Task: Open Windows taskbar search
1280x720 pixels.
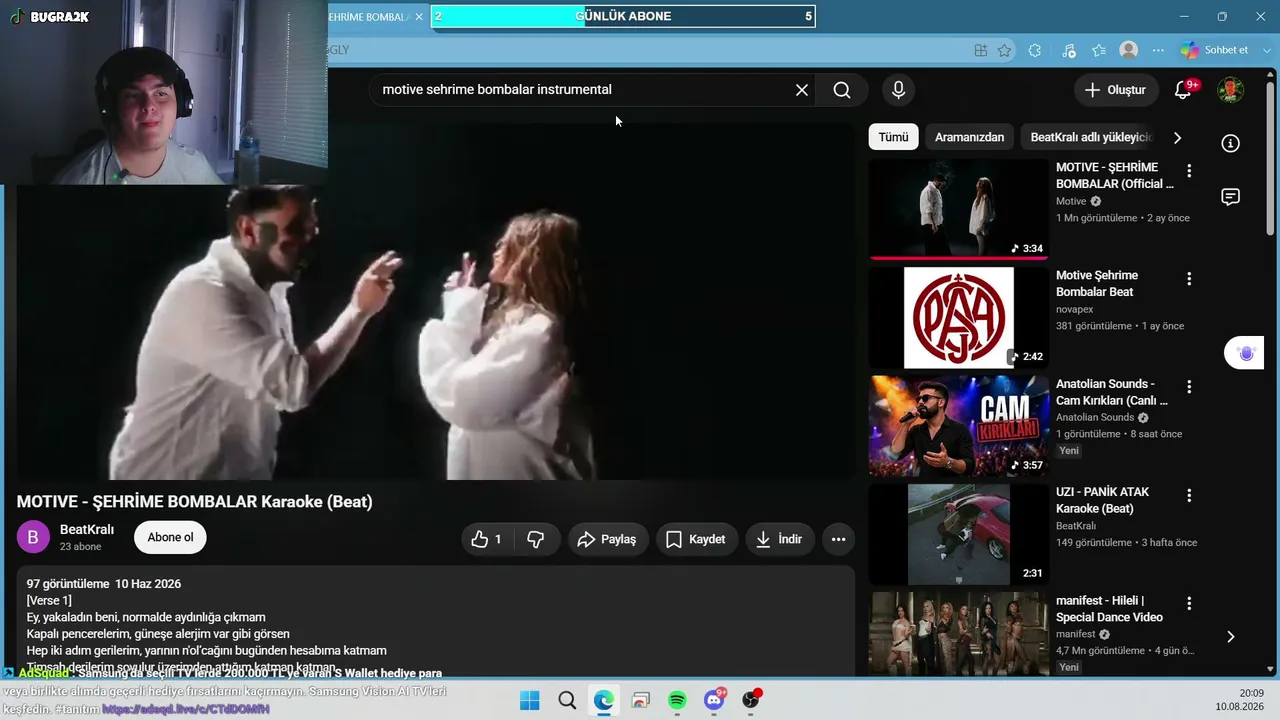Action: pos(567,700)
